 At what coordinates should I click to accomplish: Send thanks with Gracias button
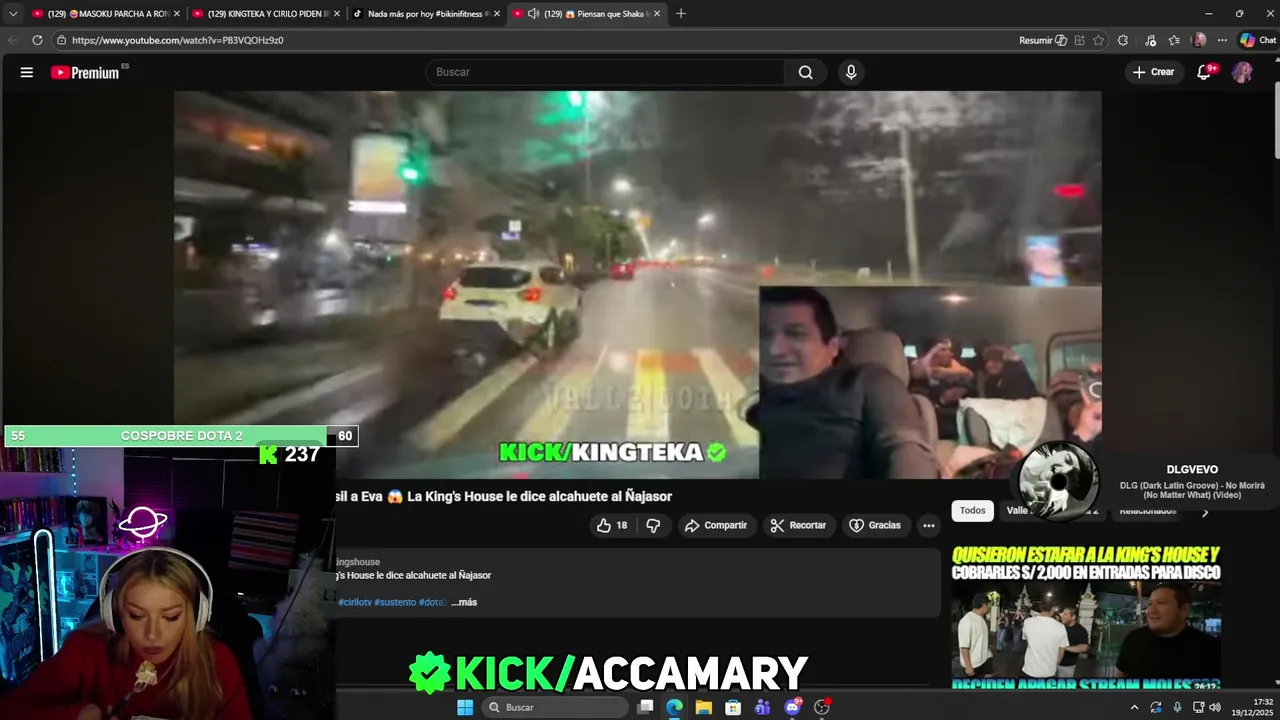(x=875, y=525)
